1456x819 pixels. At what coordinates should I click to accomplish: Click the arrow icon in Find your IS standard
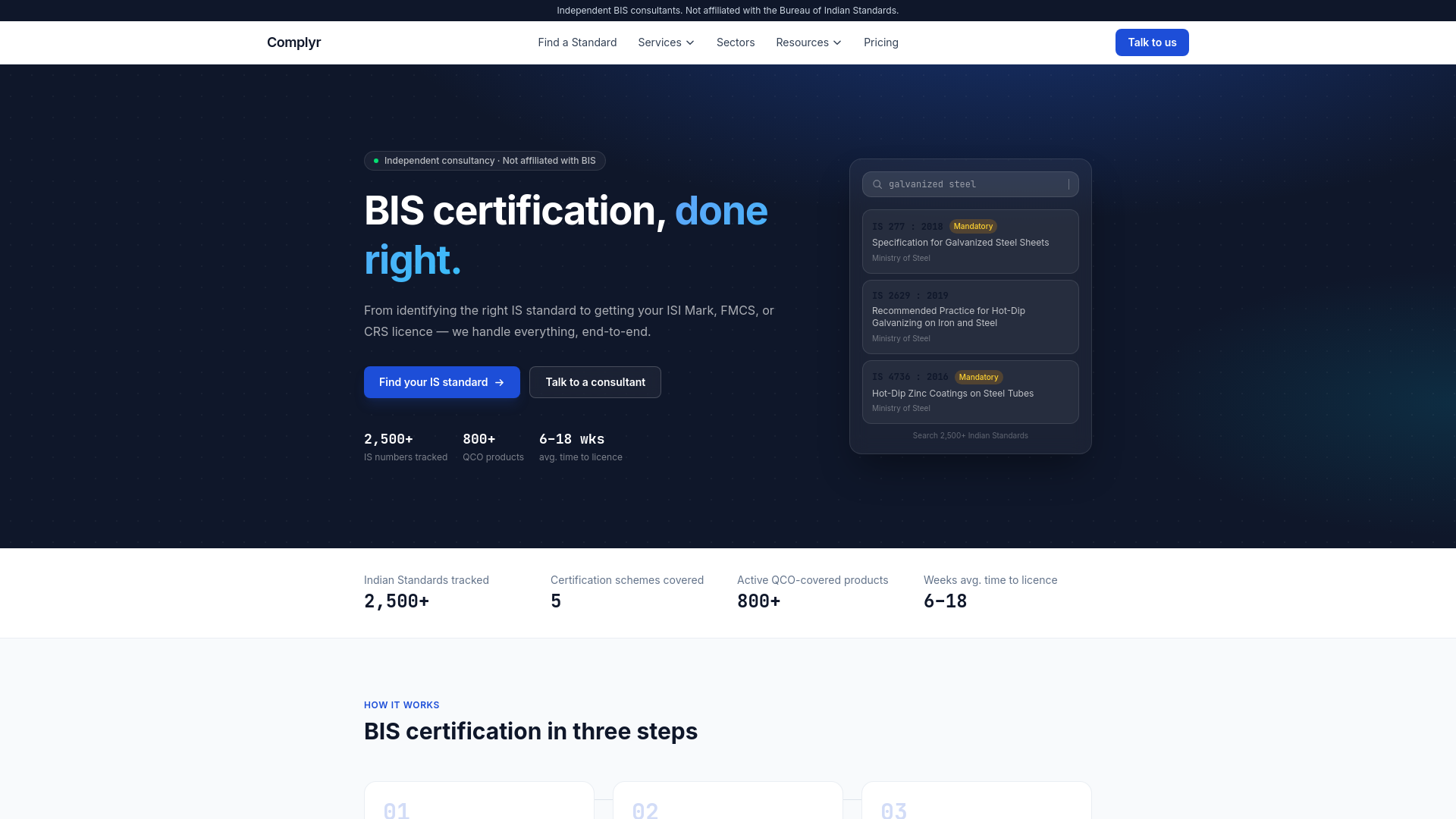pos(500,382)
